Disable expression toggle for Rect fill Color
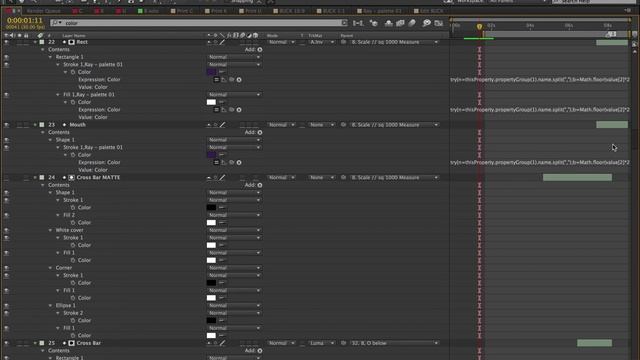Screen dimensions: 640x360 (216, 110)
